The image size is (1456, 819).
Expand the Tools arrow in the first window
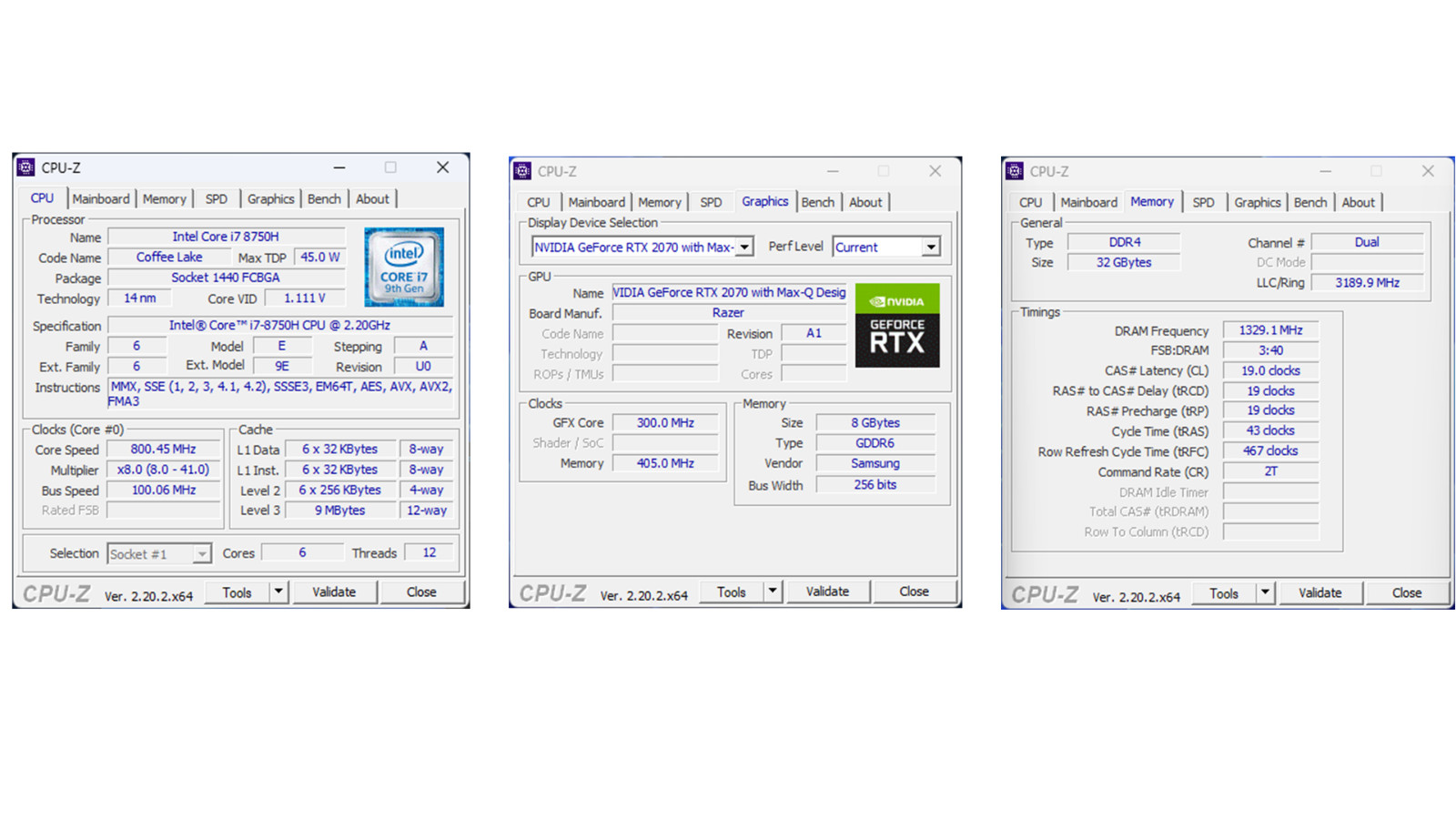(278, 591)
